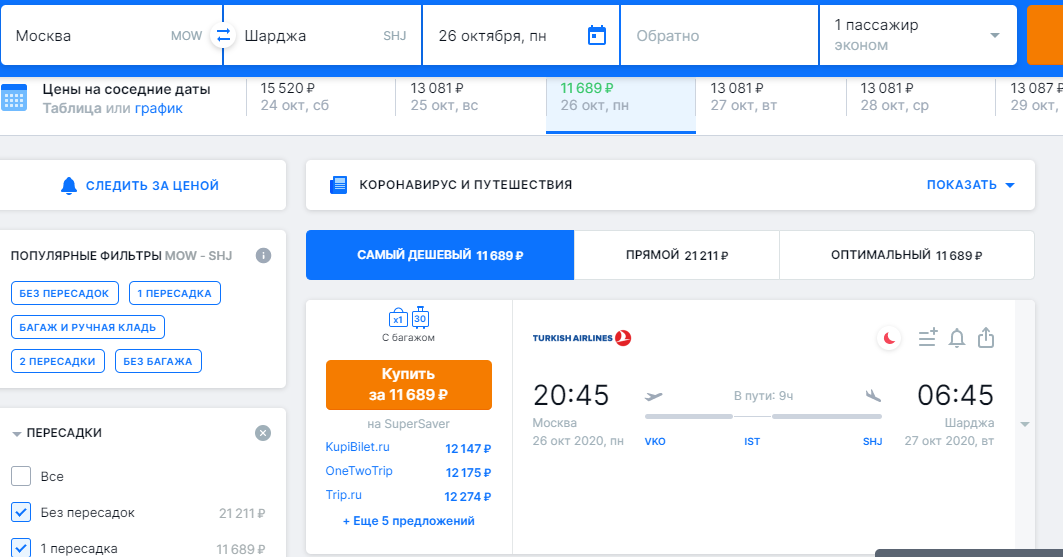The height and width of the screenshot is (557, 1063).
Task: Click the destination field 'Шарджа'
Action: 323,35
